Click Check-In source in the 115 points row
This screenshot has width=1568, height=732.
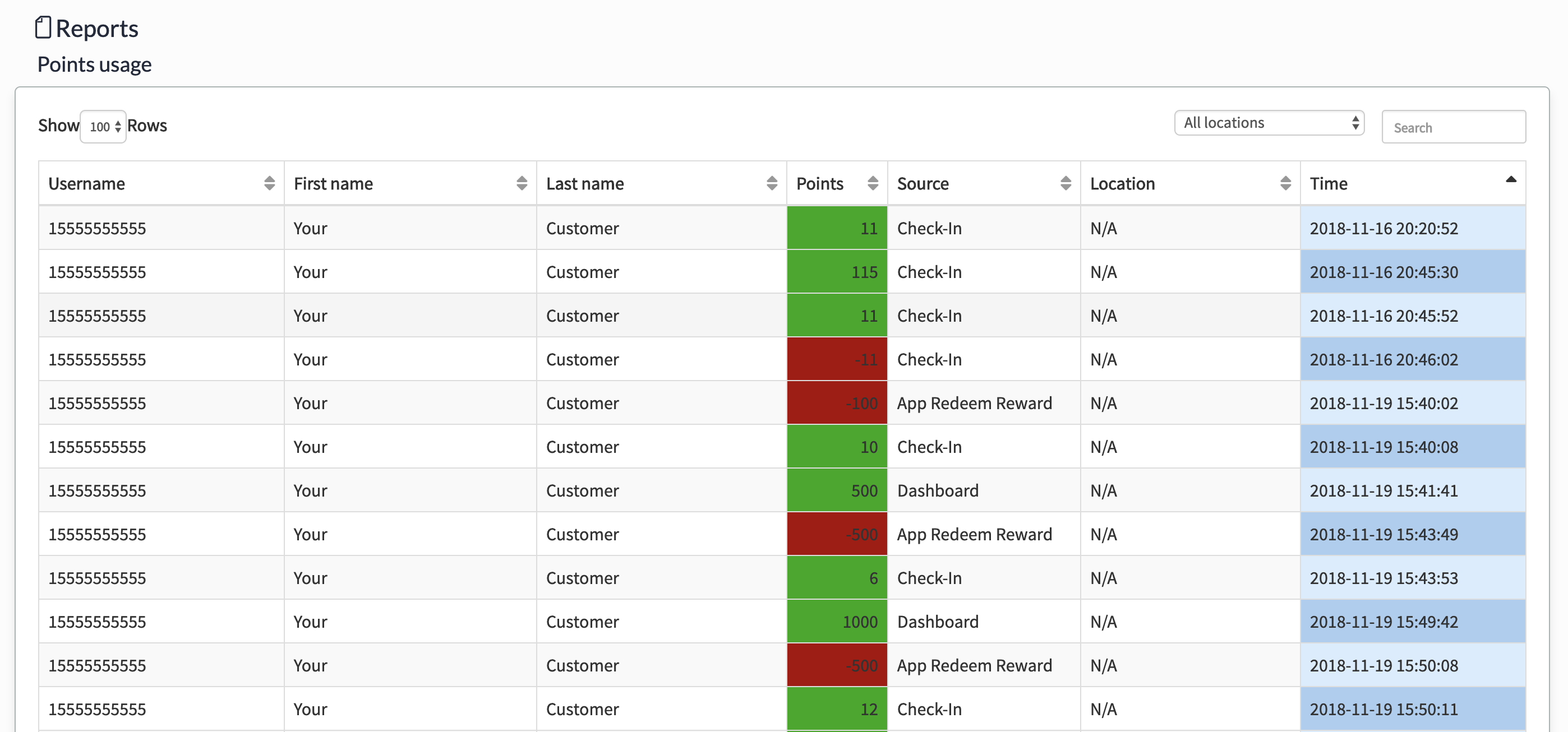pos(929,272)
